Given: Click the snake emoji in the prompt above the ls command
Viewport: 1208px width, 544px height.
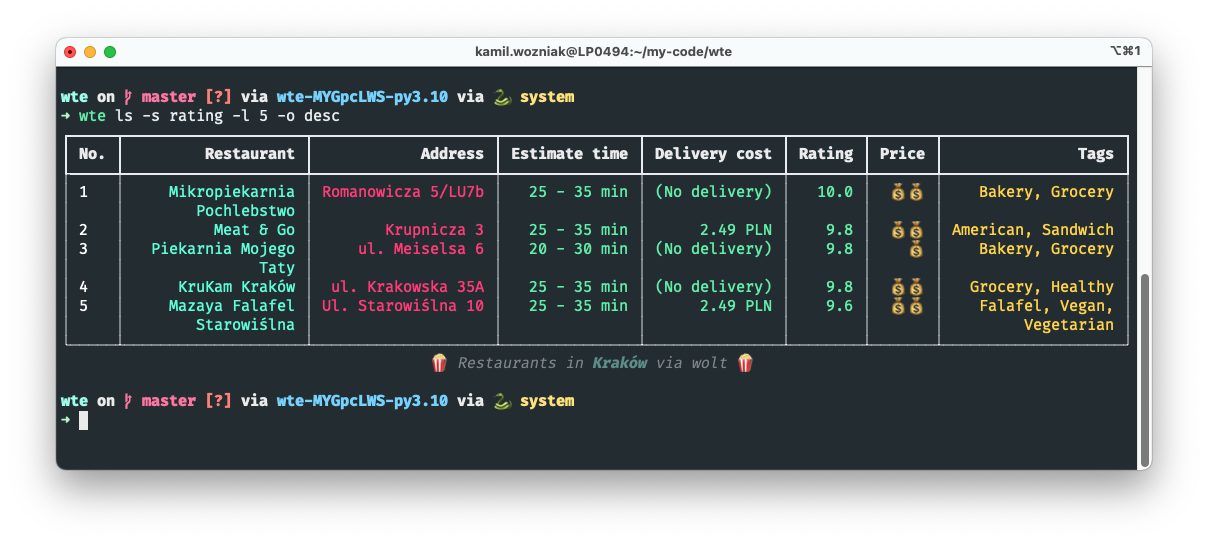Looking at the screenshot, I should coord(502,97).
